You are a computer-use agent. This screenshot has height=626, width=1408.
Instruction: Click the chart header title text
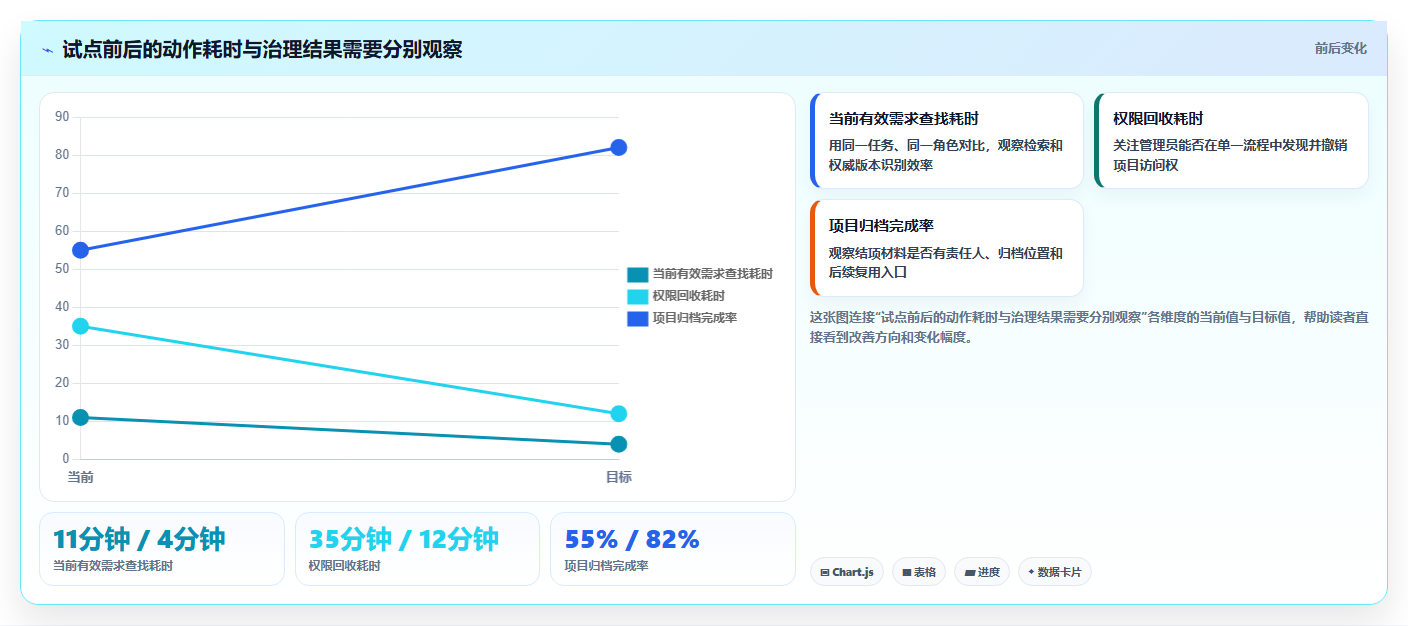(262, 50)
